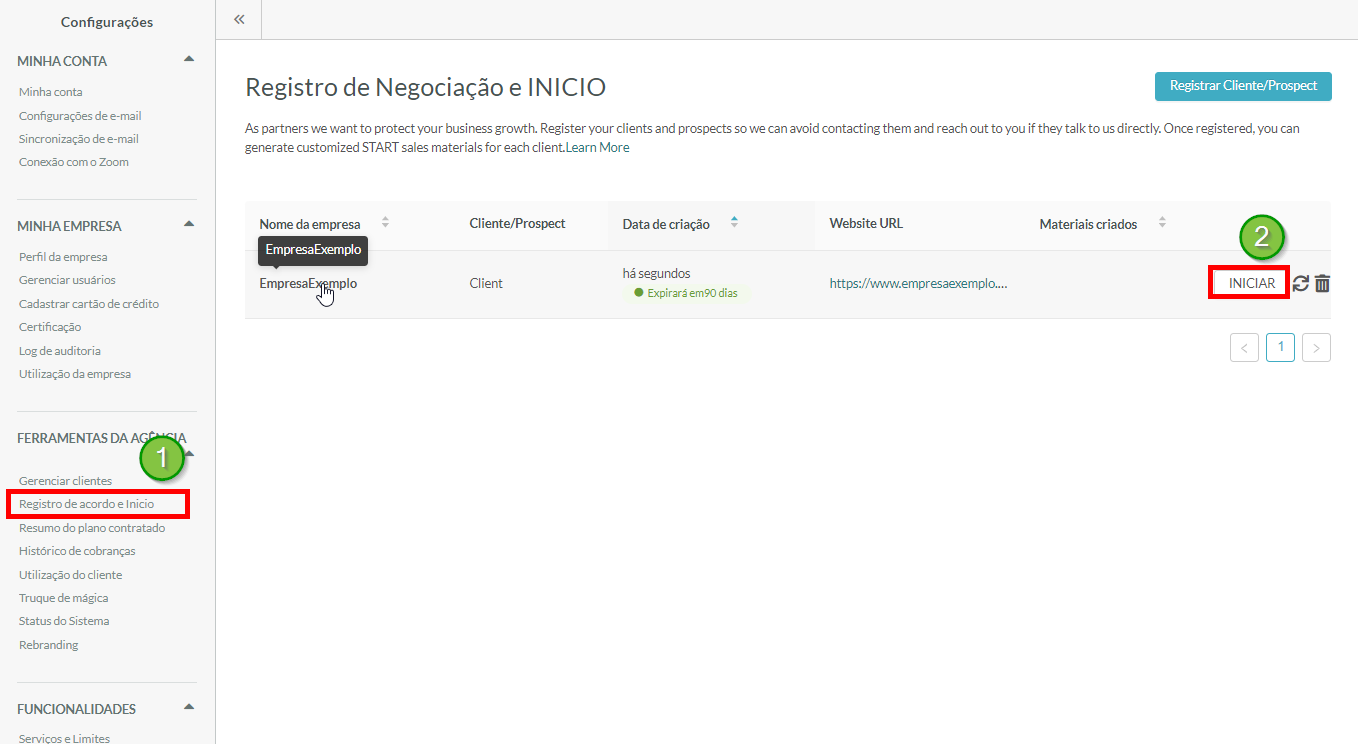Viewport: 1358px width, 744px height.
Task: Collapse the FUNCIONALIDADES section
Action: [189, 707]
